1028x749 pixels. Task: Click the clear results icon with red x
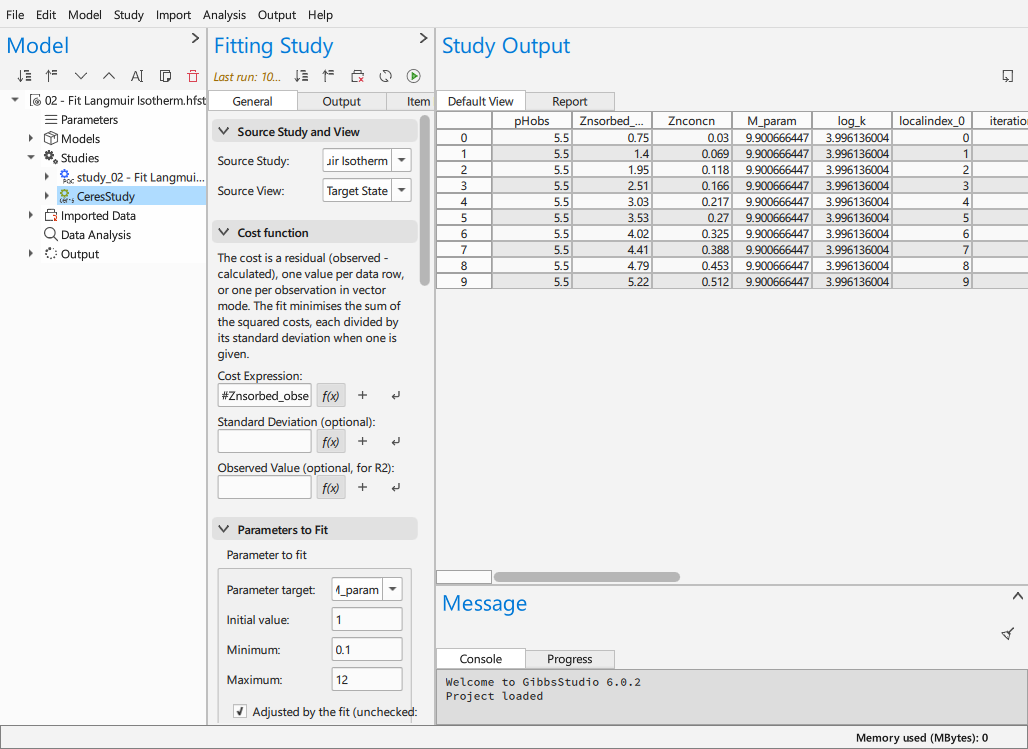pyautogui.click(x=357, y=76)
